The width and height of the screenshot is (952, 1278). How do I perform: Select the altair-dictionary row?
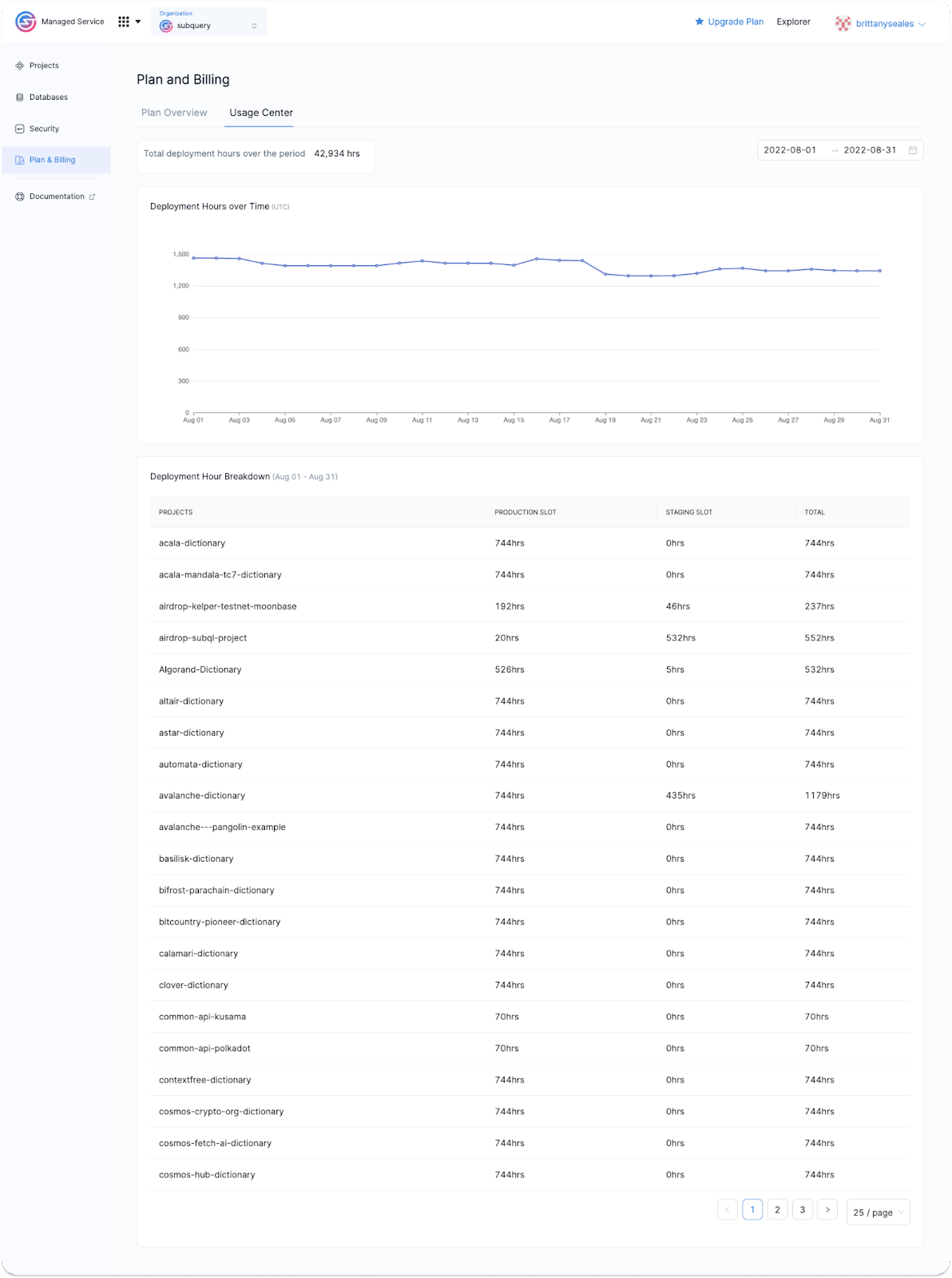(x=530, y=701)
